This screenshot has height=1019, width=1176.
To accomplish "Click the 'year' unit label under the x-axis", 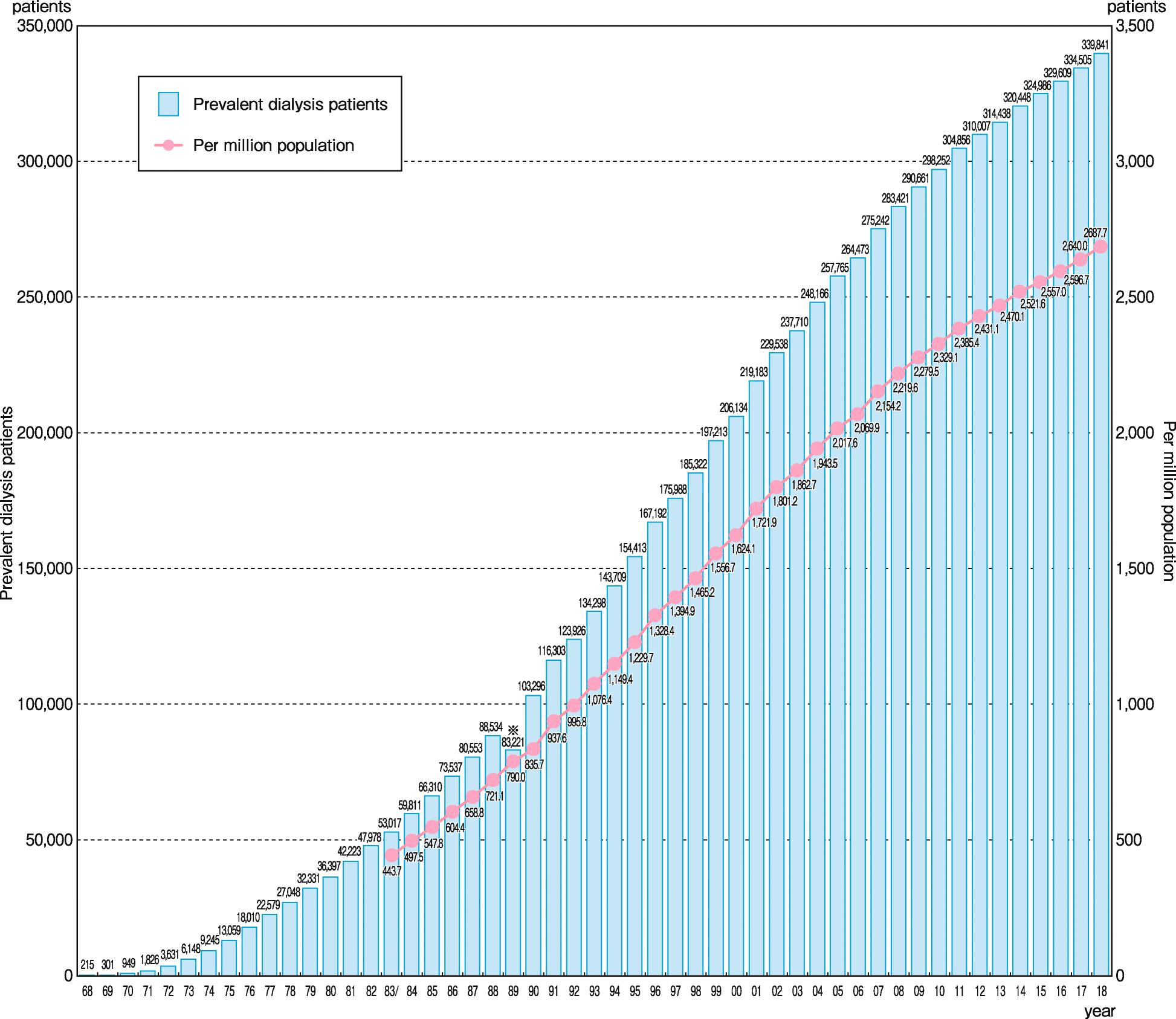I will 1099,1011.
